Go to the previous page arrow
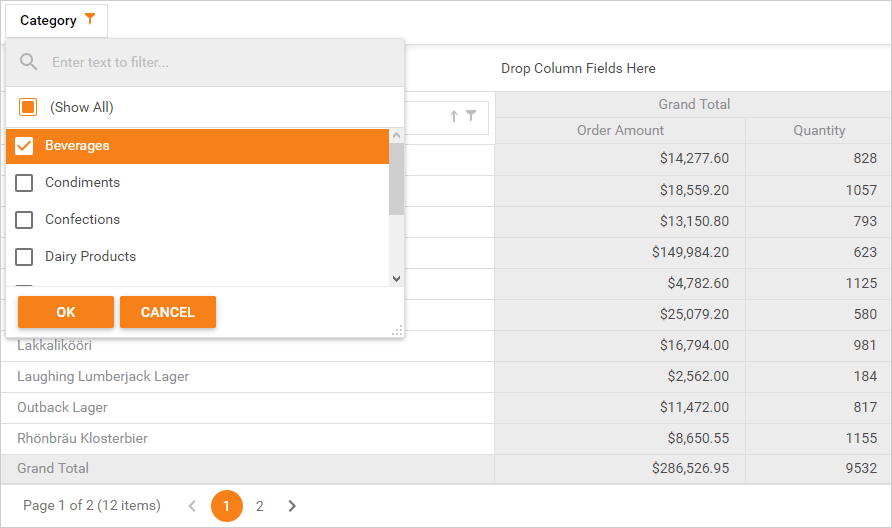 click(193, 506)
